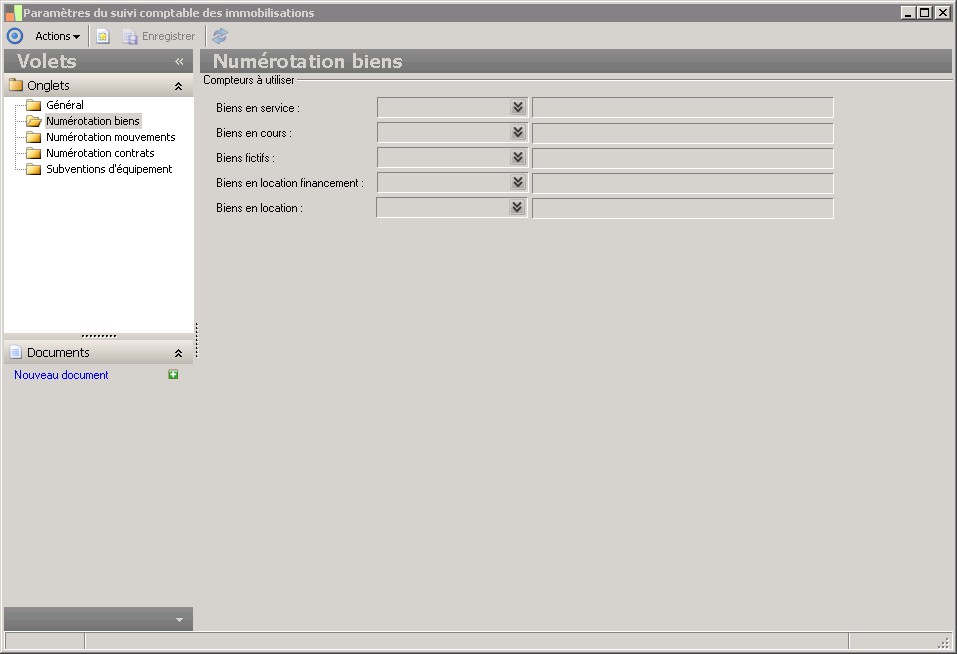Viewport: 957px width, 654px height.
Task: Open Numérotation contrats tab item
Action: pos(100,153)
